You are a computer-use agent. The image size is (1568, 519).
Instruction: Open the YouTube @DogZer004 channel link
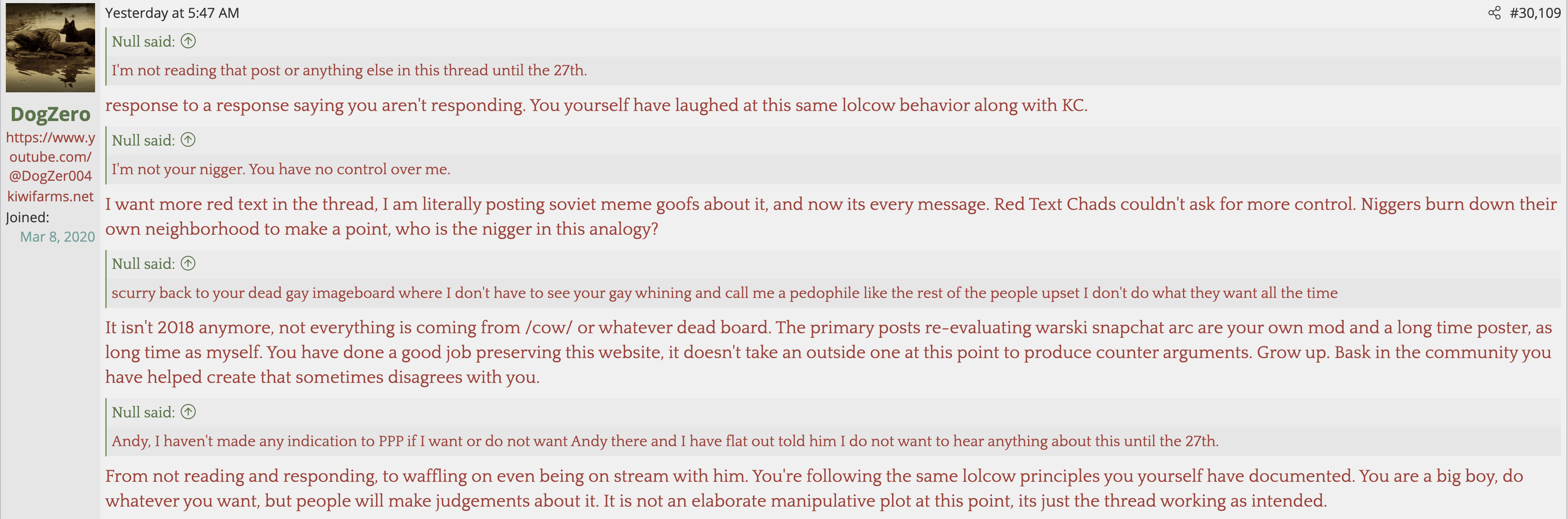[x=50, y=156]
